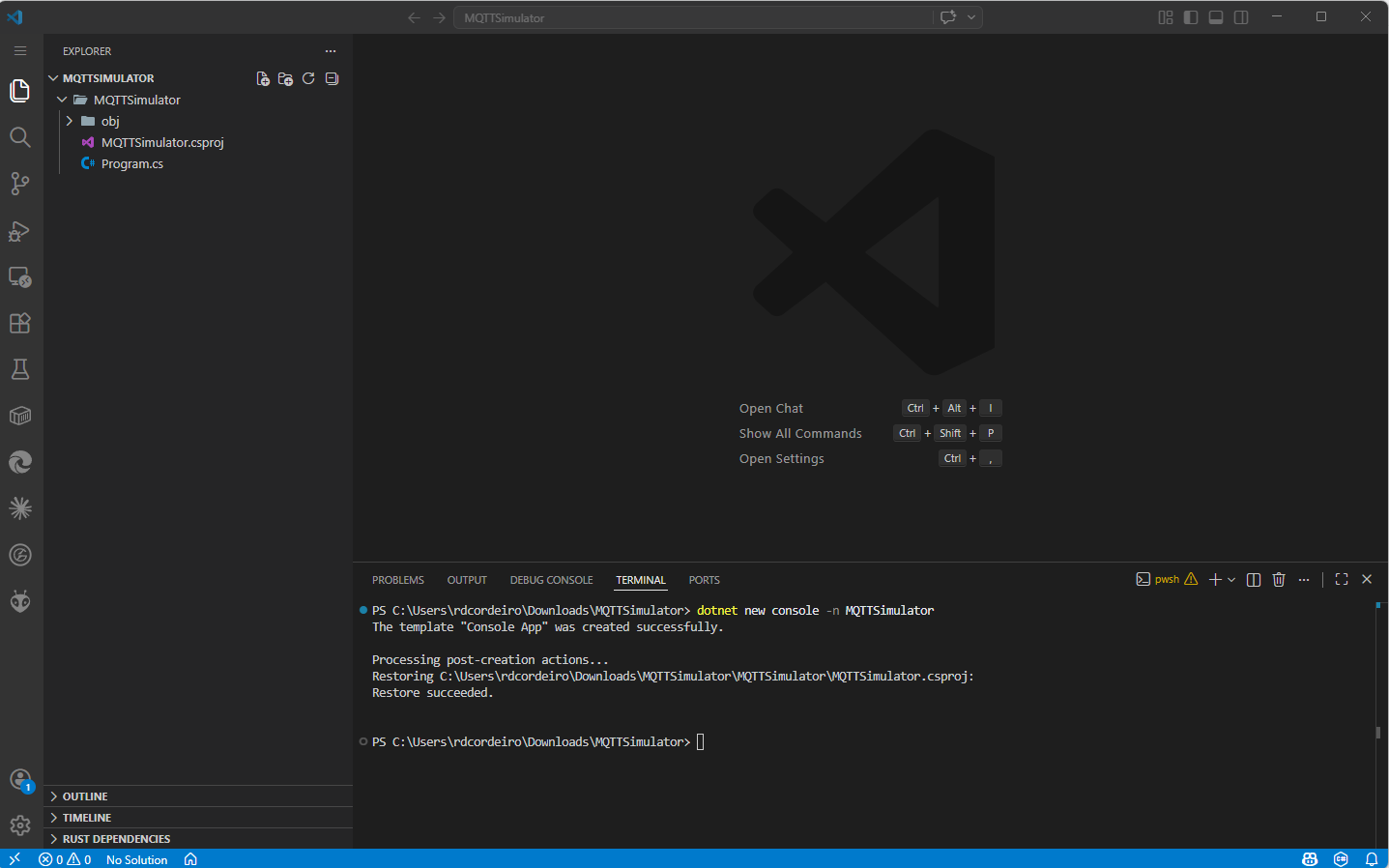The height and width of the screenshot is (868, 1389).
Task: Open the Search view in the sidebar
Action: [19, 137]
